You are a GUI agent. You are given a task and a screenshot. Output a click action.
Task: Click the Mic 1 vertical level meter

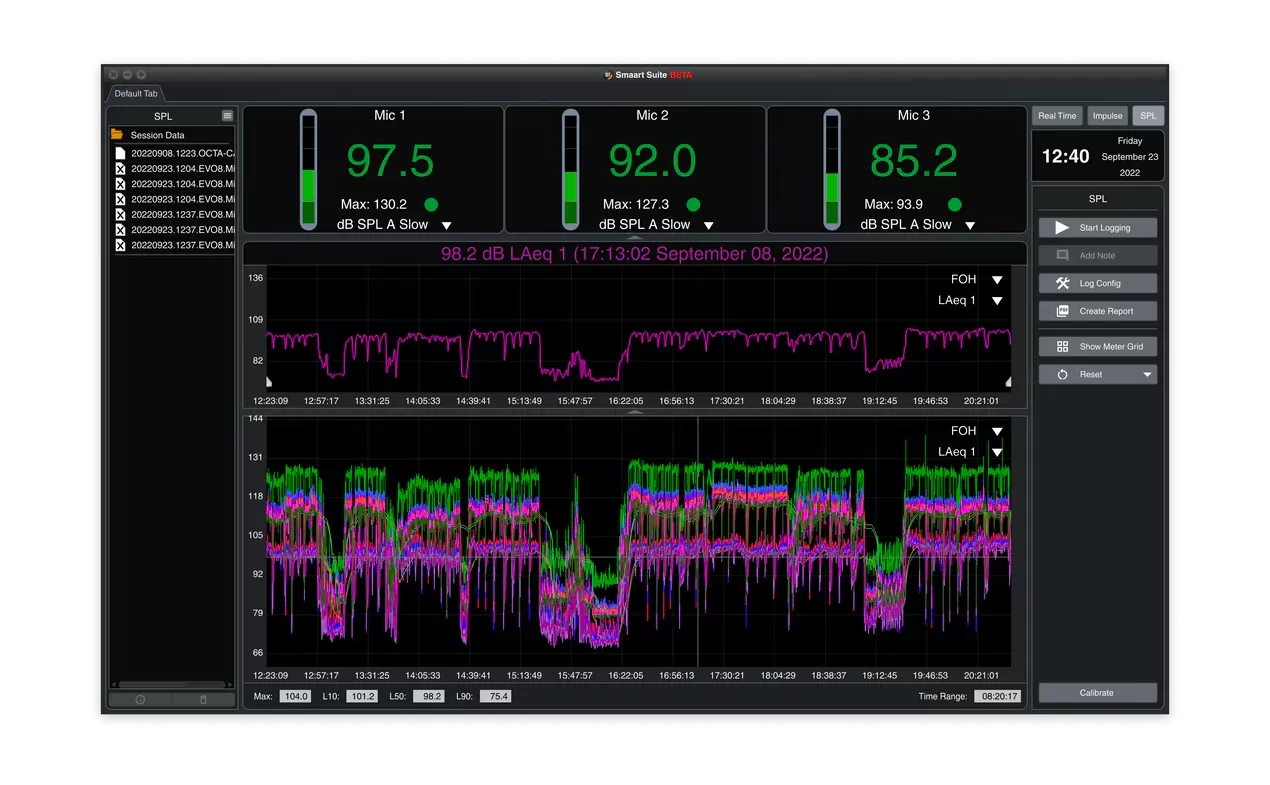point(309,169)
